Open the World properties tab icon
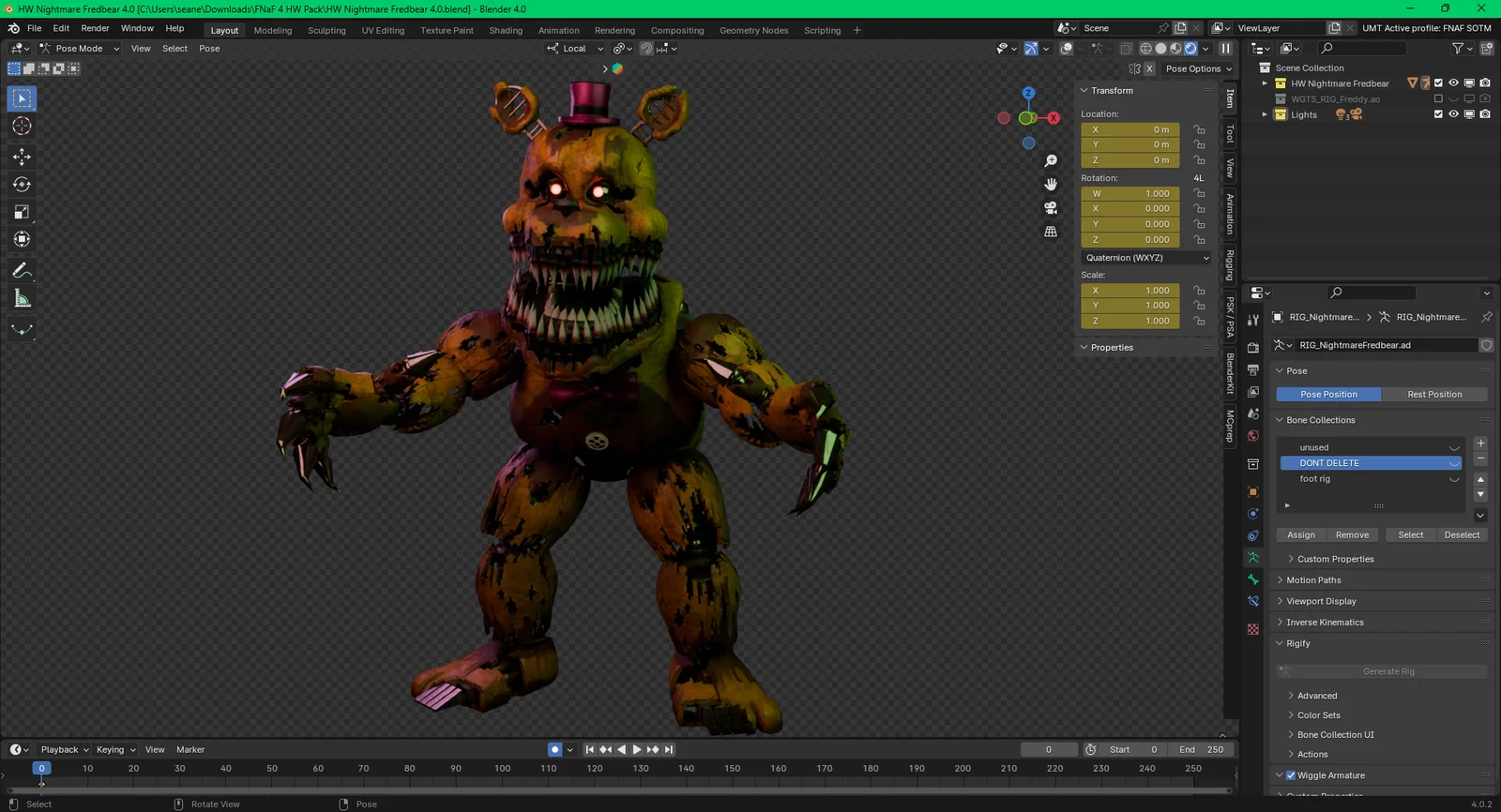1501x812 pixels. click(x=1253, y=436)
